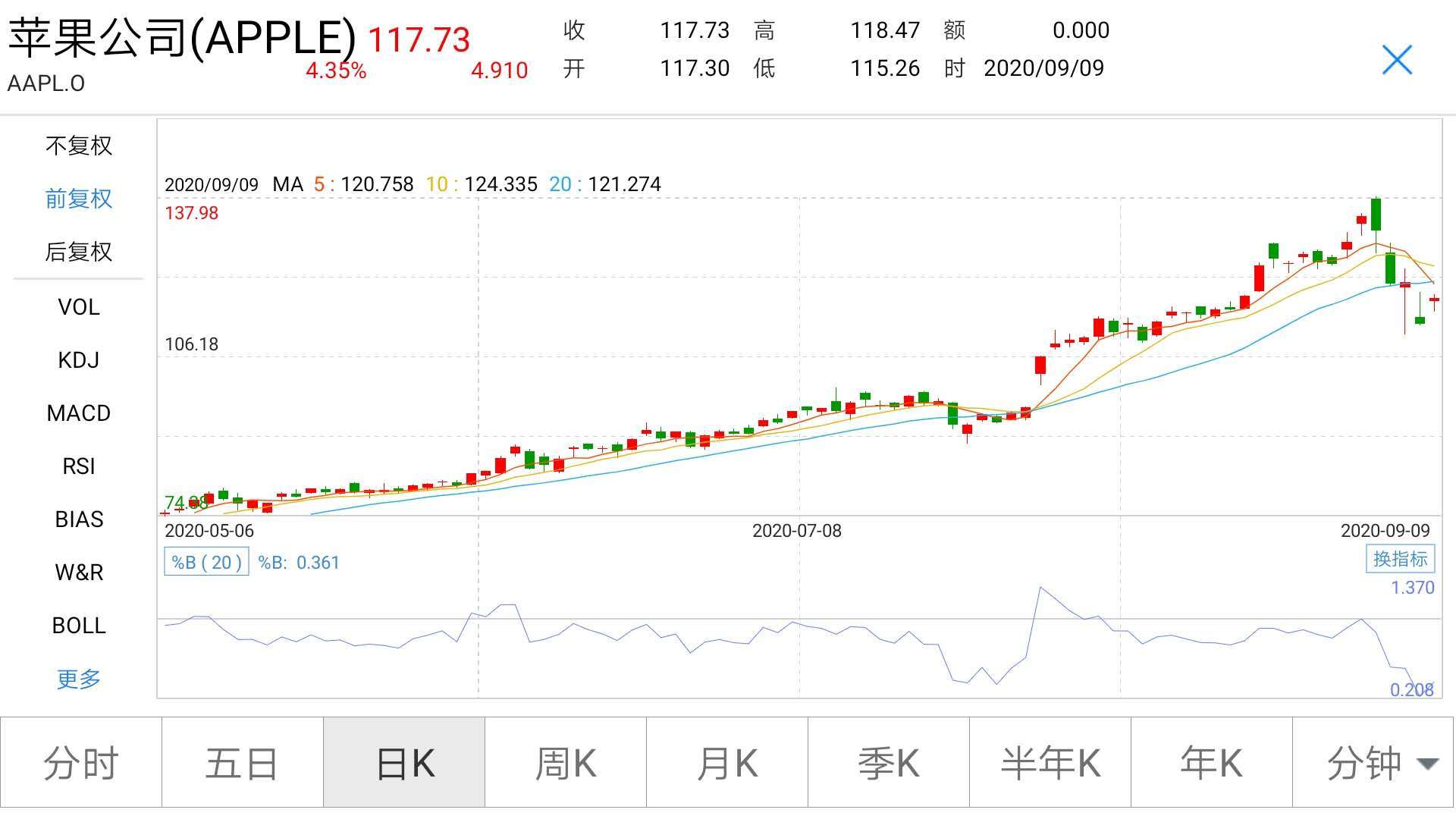This screenshot has width=1456, height=819.
Task: Click the 换指标 button
Action: [1400, 560]
